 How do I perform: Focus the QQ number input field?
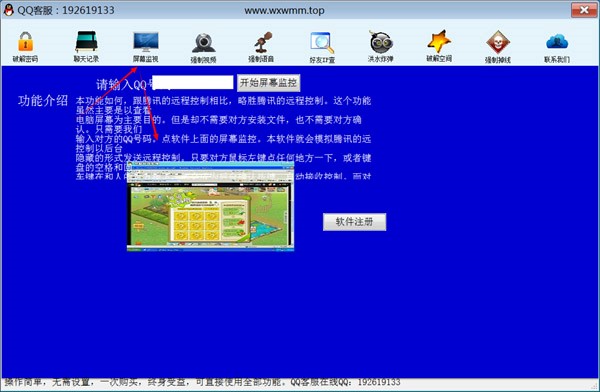[192, 83]
